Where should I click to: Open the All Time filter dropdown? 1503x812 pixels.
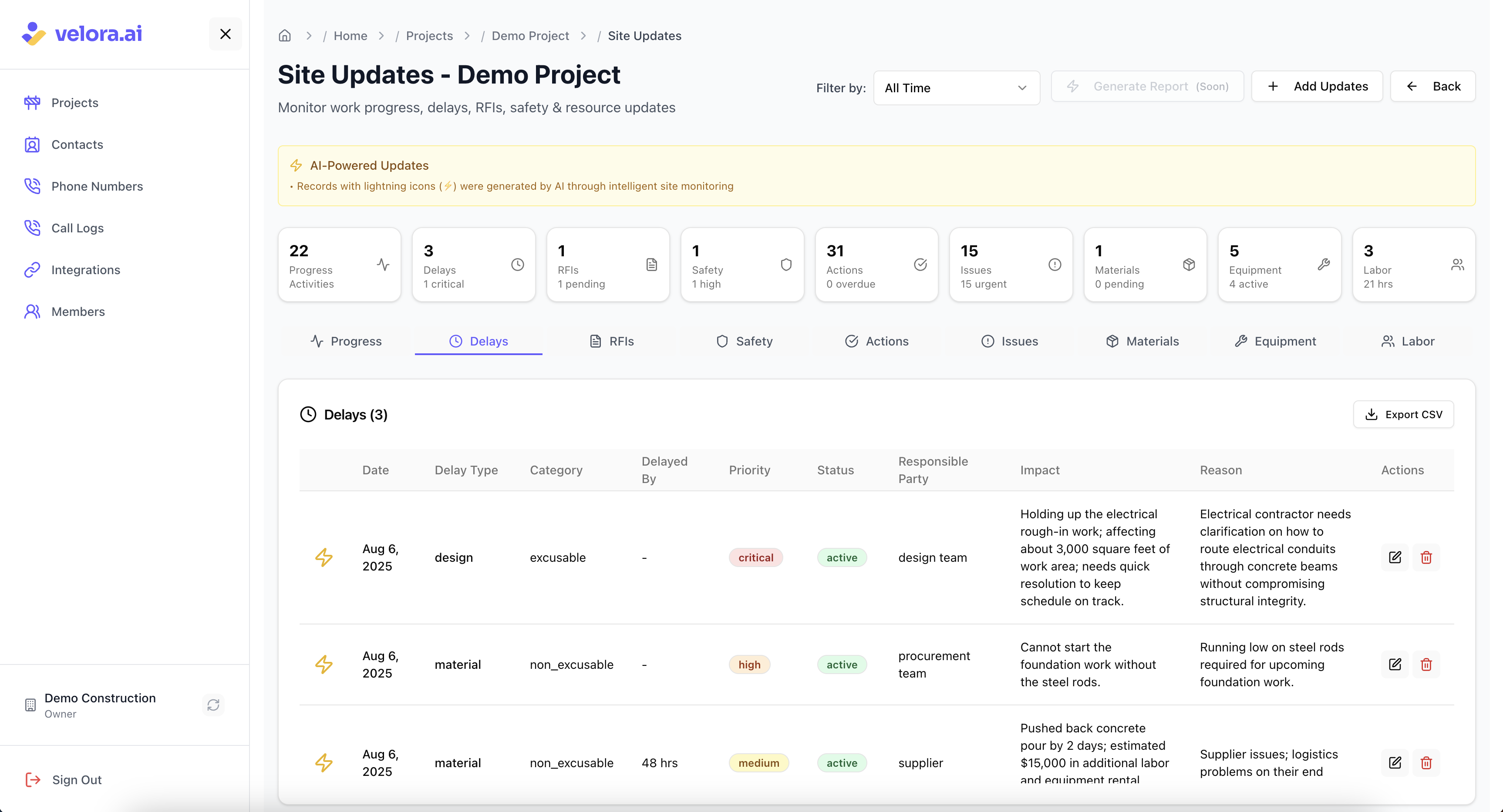pos(957,88)
